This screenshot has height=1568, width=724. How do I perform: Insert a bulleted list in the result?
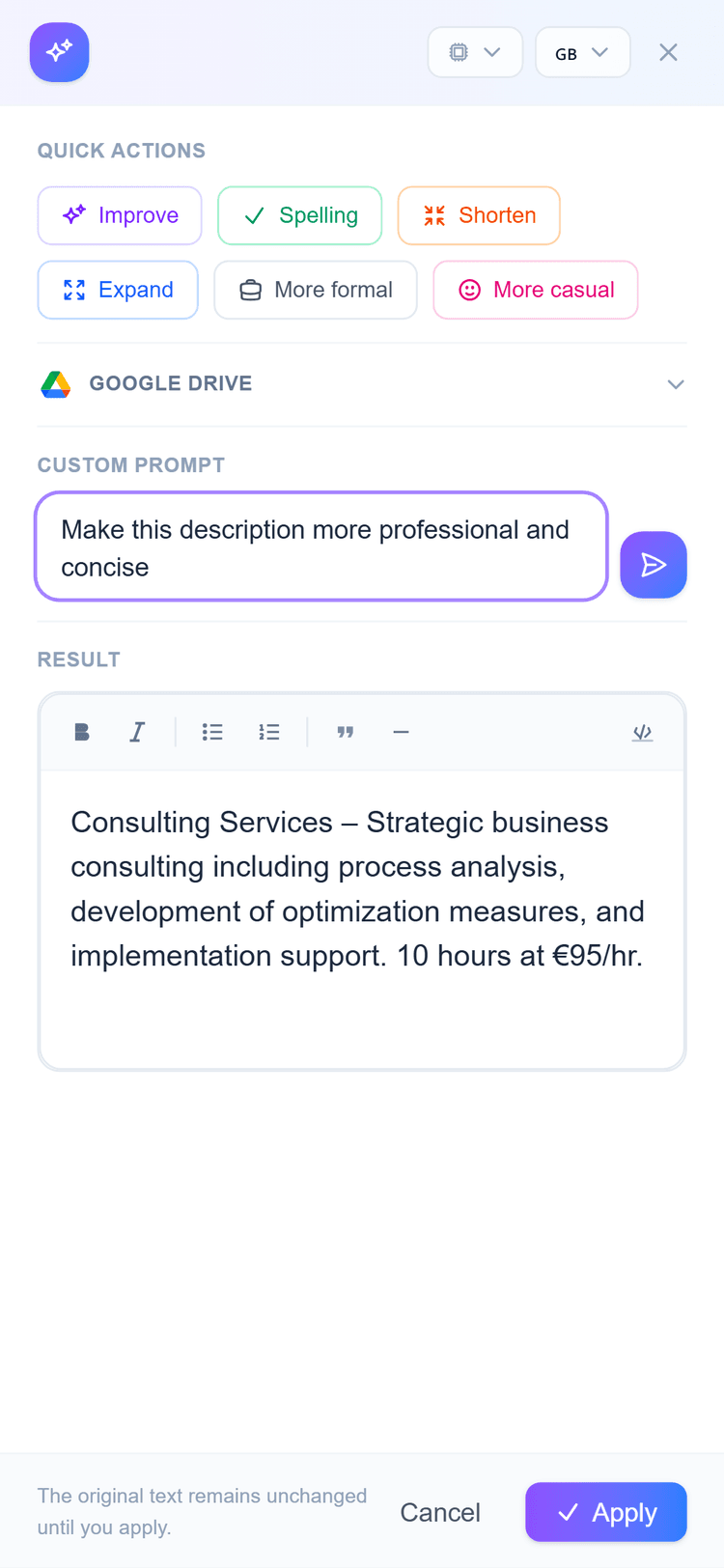click(212, 732)
